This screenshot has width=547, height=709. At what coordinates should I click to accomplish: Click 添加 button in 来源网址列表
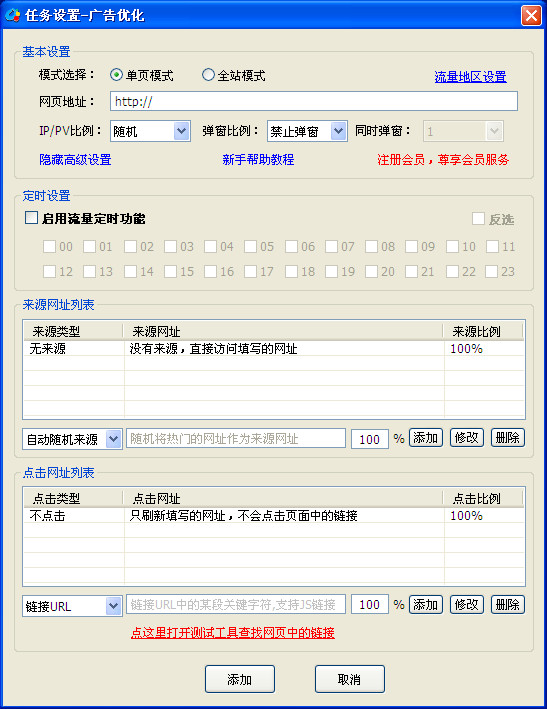pos(426,438)
